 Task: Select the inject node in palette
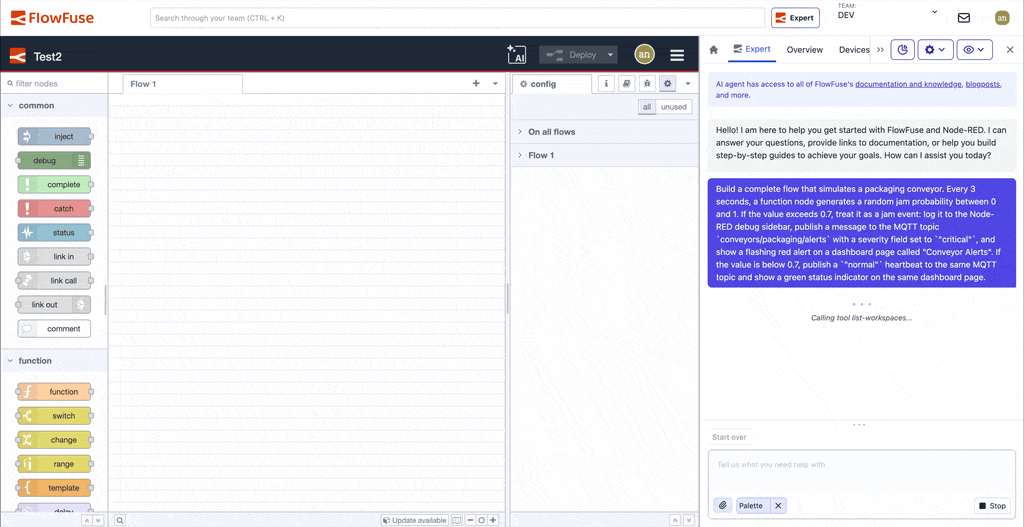[x=54, y=136]
